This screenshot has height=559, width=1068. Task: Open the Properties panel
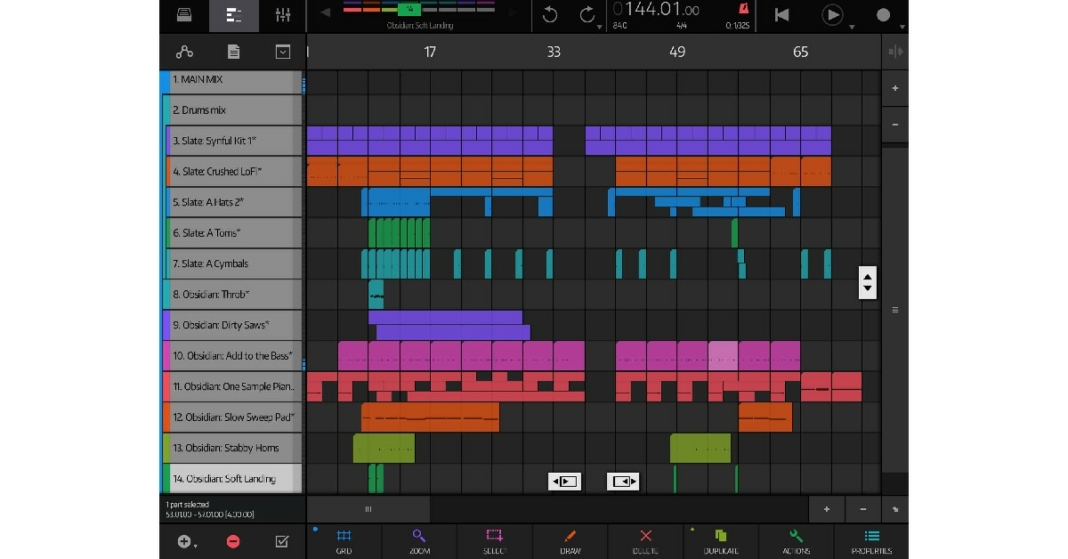tap(871, 540)
